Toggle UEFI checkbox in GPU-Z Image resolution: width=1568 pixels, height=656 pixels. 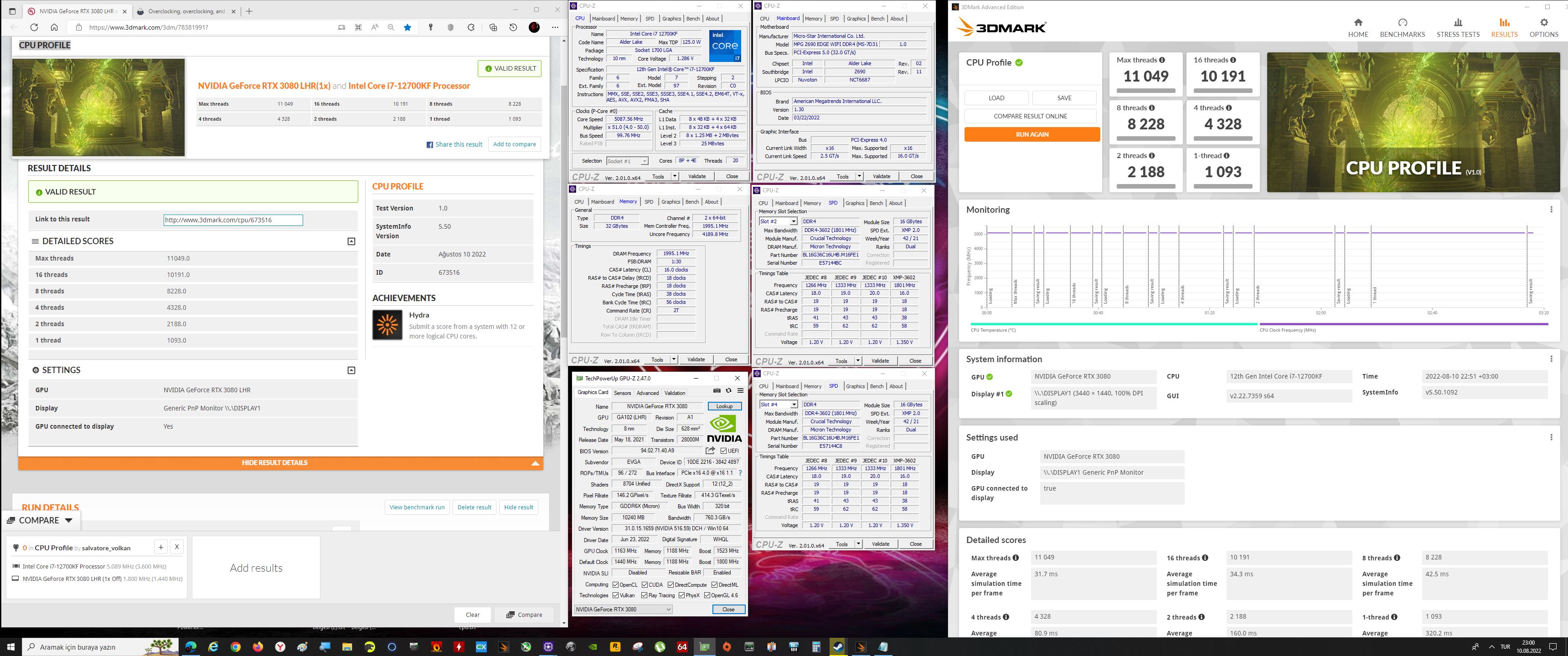[x=723, y=451]
